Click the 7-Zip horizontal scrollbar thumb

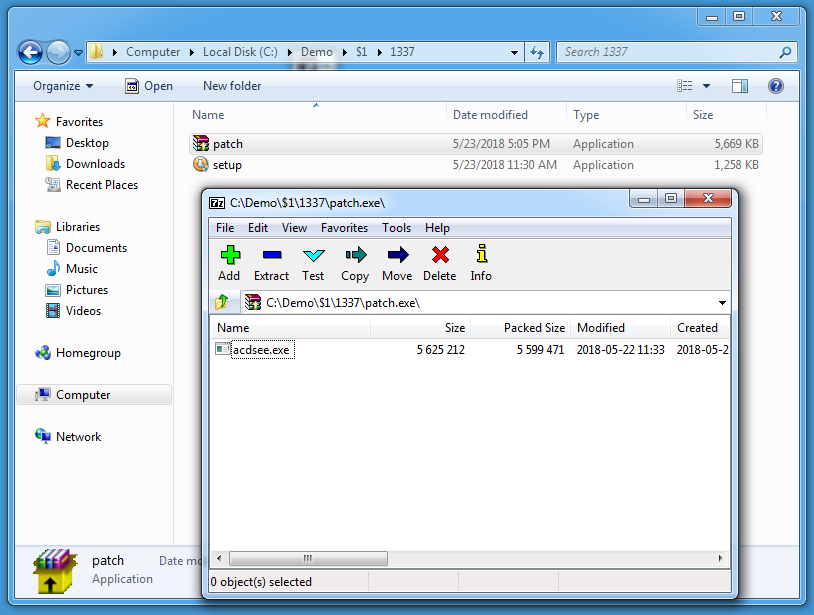(308, 558)
